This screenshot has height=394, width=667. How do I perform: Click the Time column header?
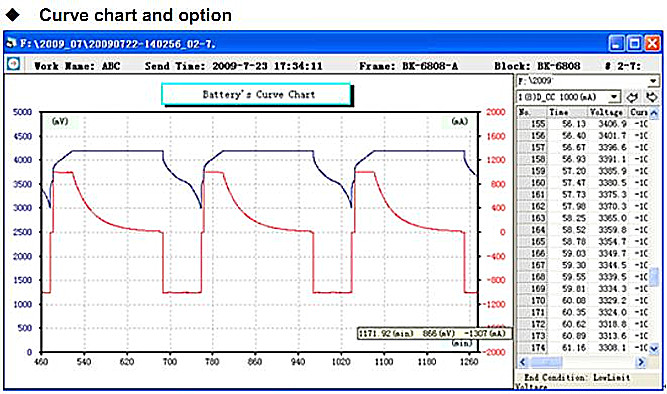coord(567,112)
